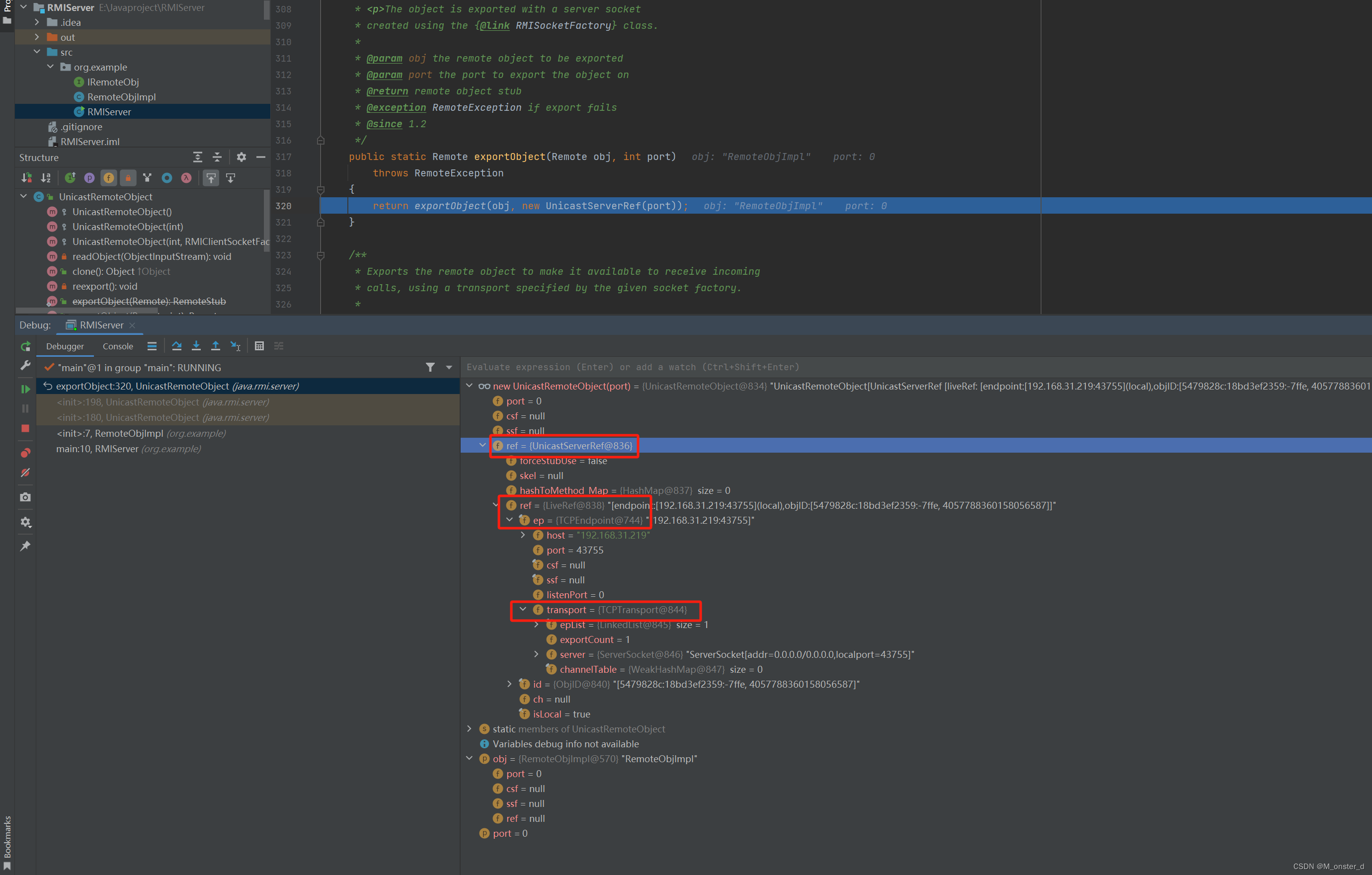Open the Modify Run Configuration wrench icon

(x=26, y=366)
